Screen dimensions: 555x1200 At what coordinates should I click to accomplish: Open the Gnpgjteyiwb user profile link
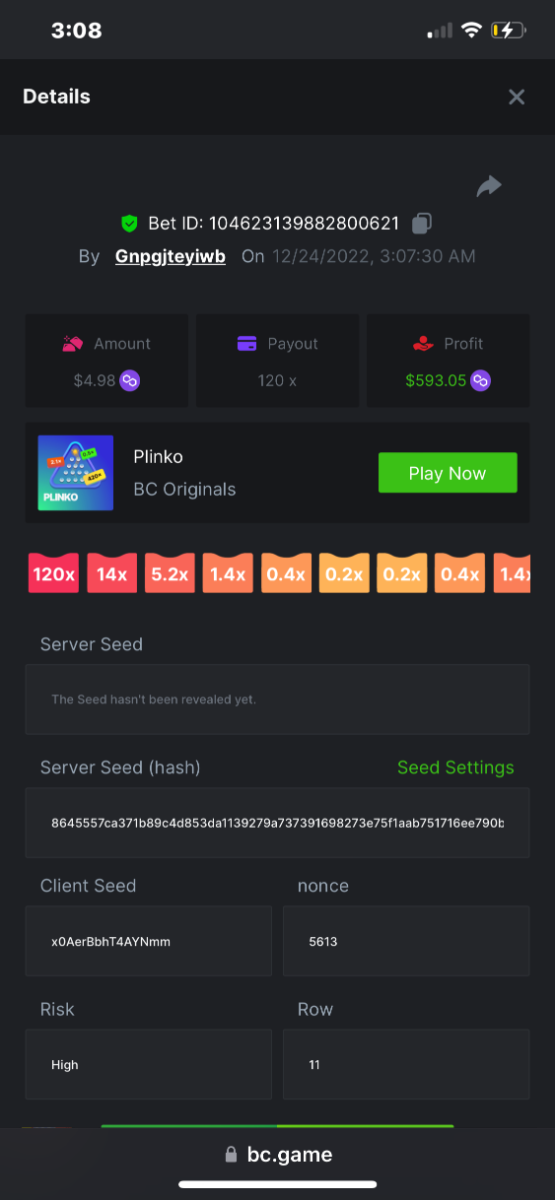coord(170,256)
